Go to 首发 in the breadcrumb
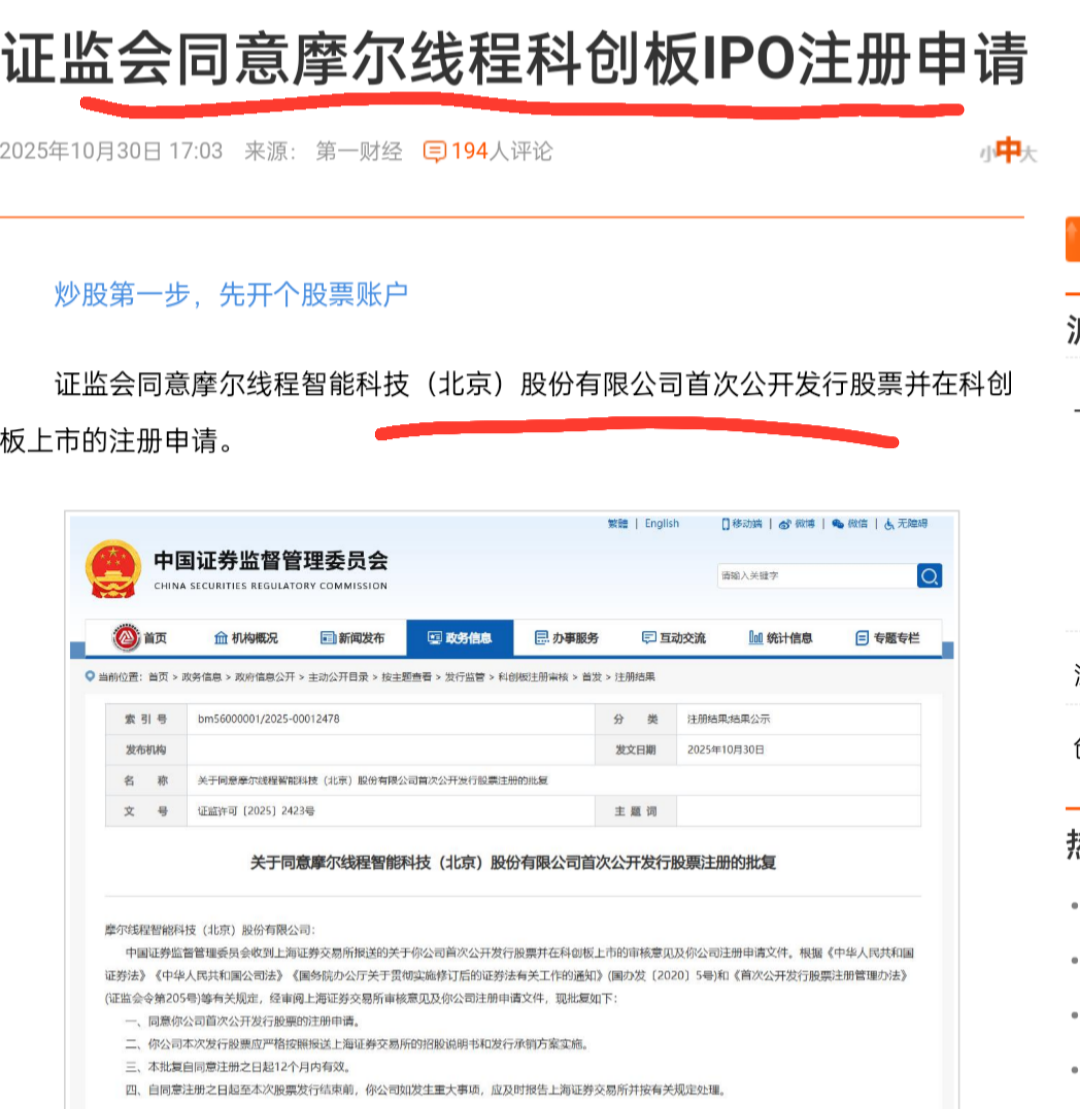 pyautogui.click(x=592, y=677)
